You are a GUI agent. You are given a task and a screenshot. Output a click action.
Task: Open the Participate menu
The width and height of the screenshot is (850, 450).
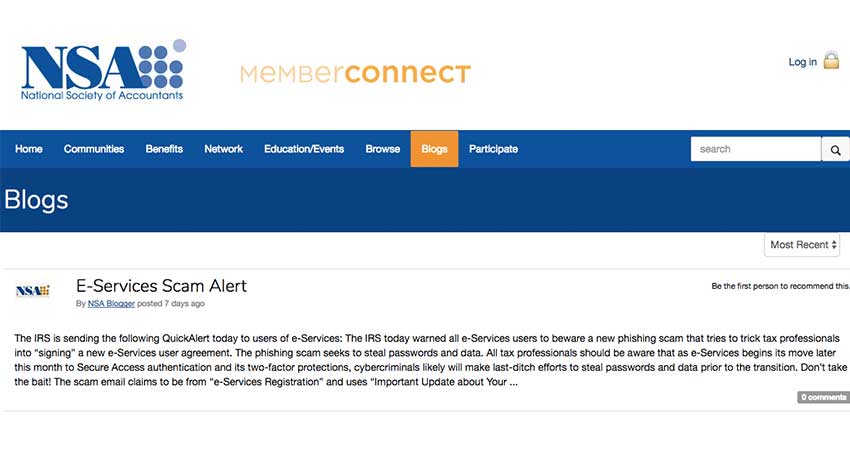tap(493, 149)
